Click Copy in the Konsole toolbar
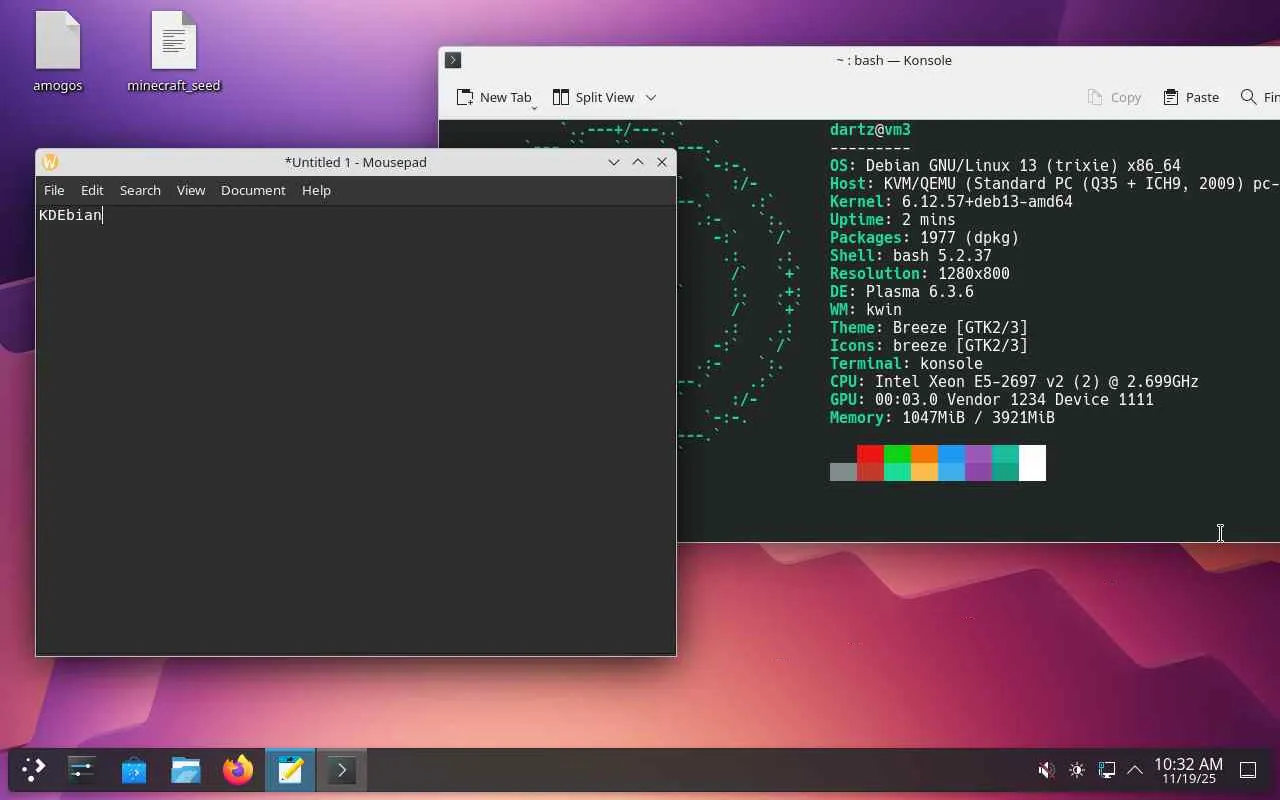 [x=1114, y=97]
